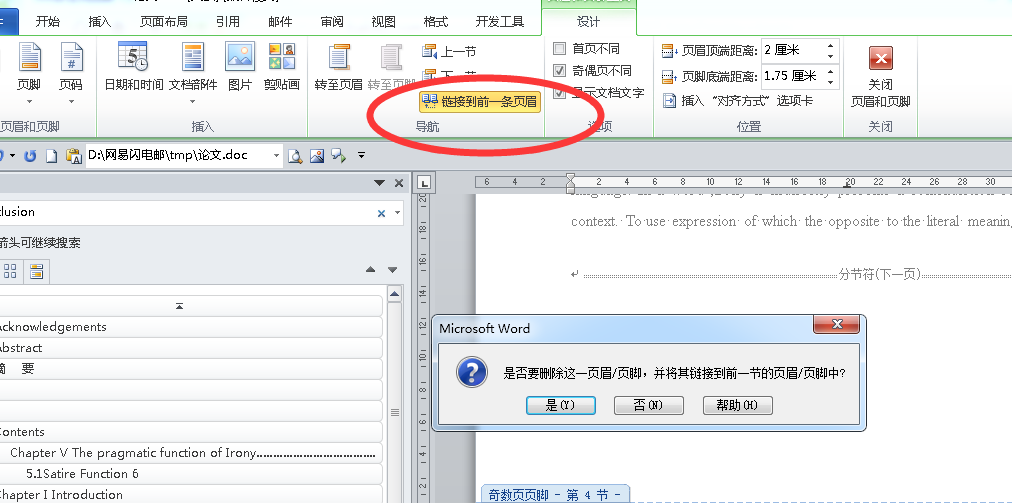This screenshot has height=503, width=1012.
Task: Clear the navigation search box with X
Action: [381, 213]
